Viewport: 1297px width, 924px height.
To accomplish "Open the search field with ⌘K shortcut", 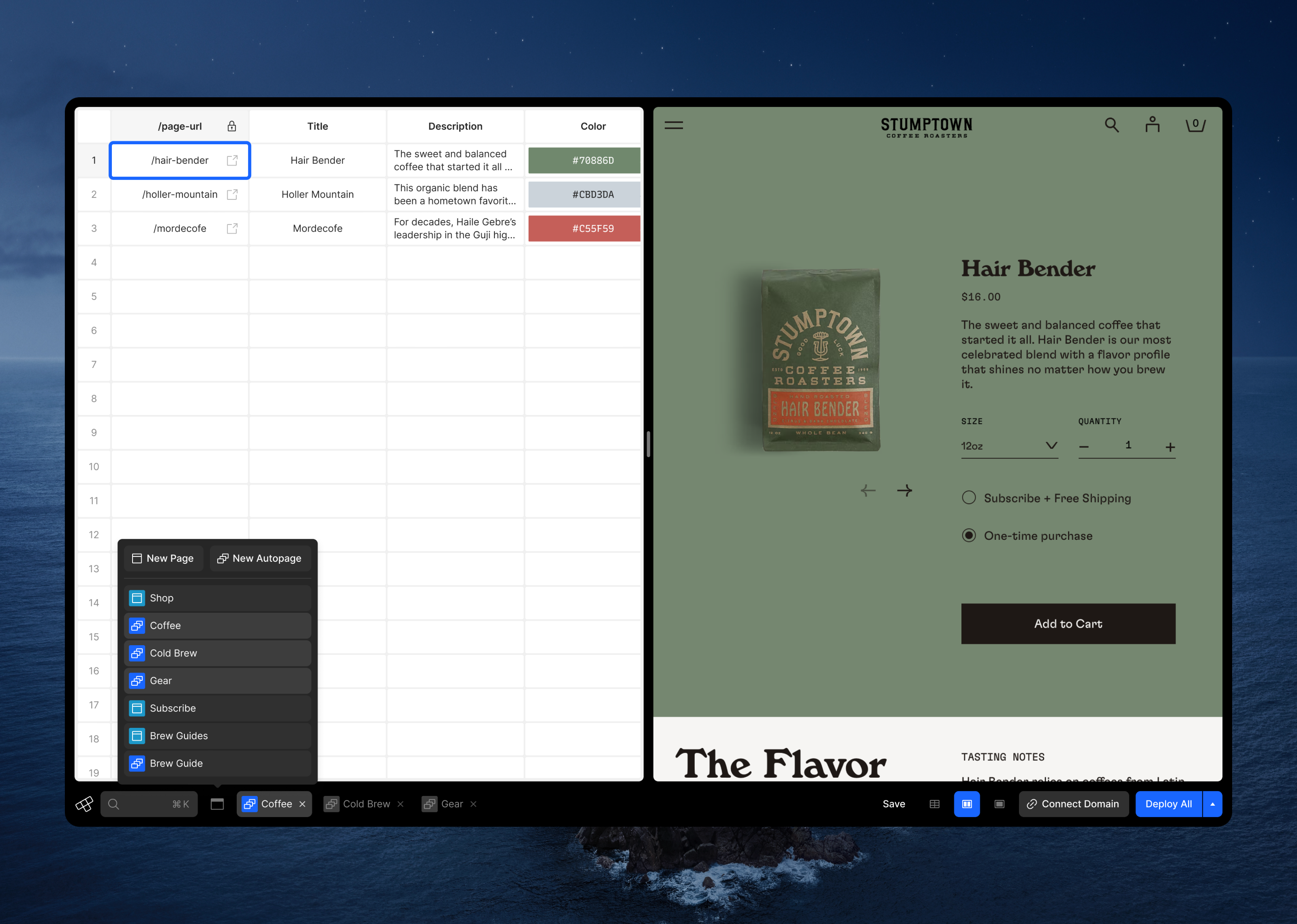I will [x=149, y=804].
